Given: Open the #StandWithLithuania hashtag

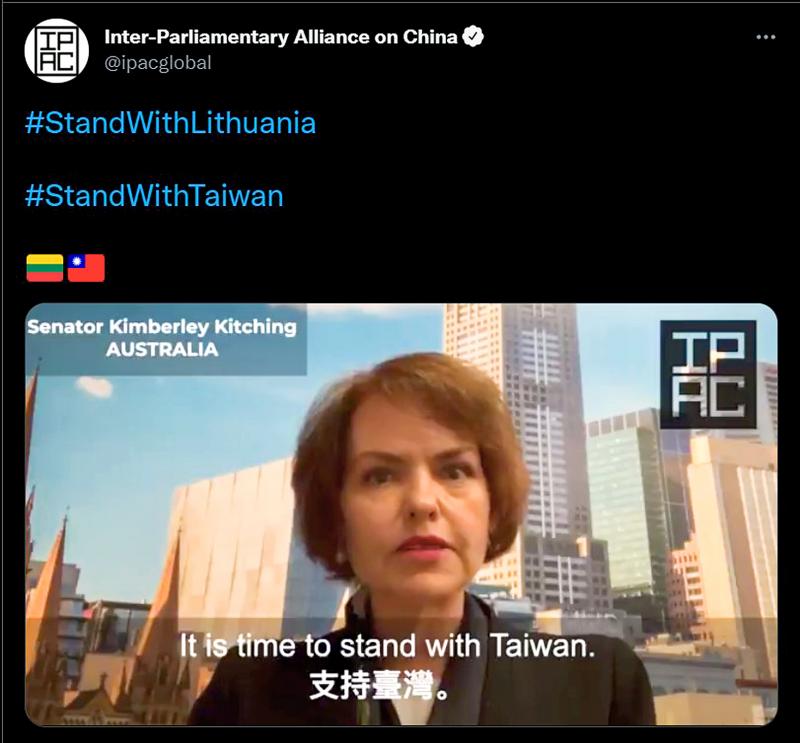Looking at the screenshot, I should 170,123.
